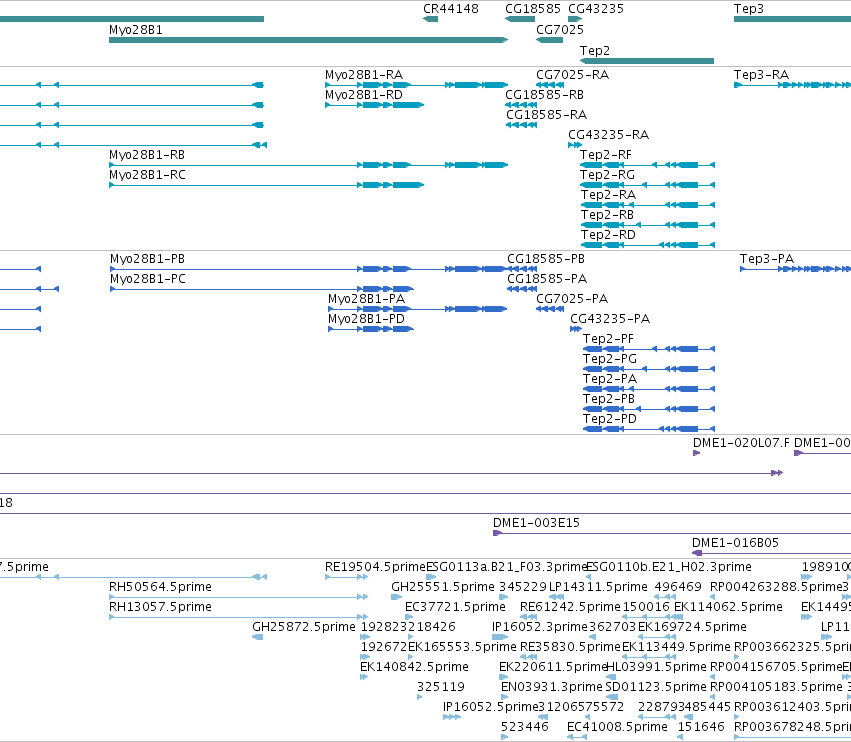Select EST EK114062.5prime
This screenshot has height=742, width=851.
[x=677, y=617]
